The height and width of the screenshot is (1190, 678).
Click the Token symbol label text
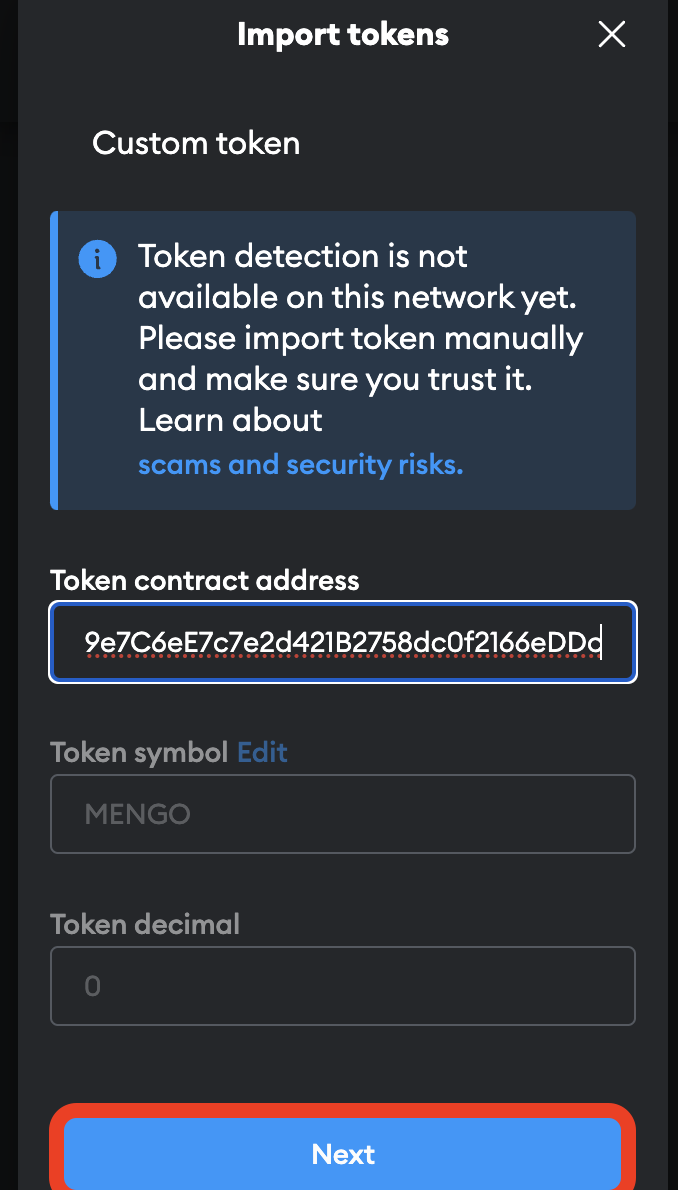139,752
